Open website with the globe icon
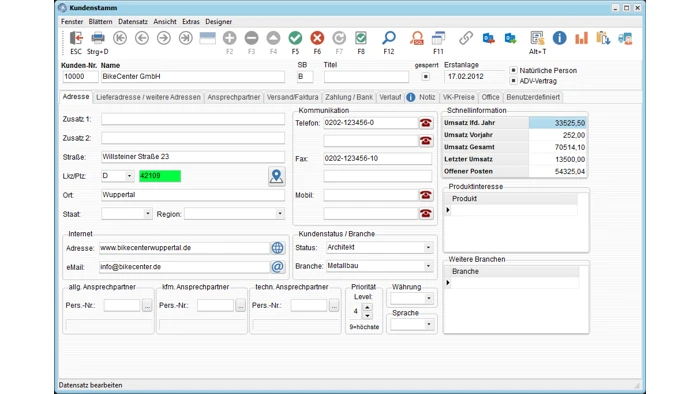Screen dimensions: 700x394 [277, 248]
